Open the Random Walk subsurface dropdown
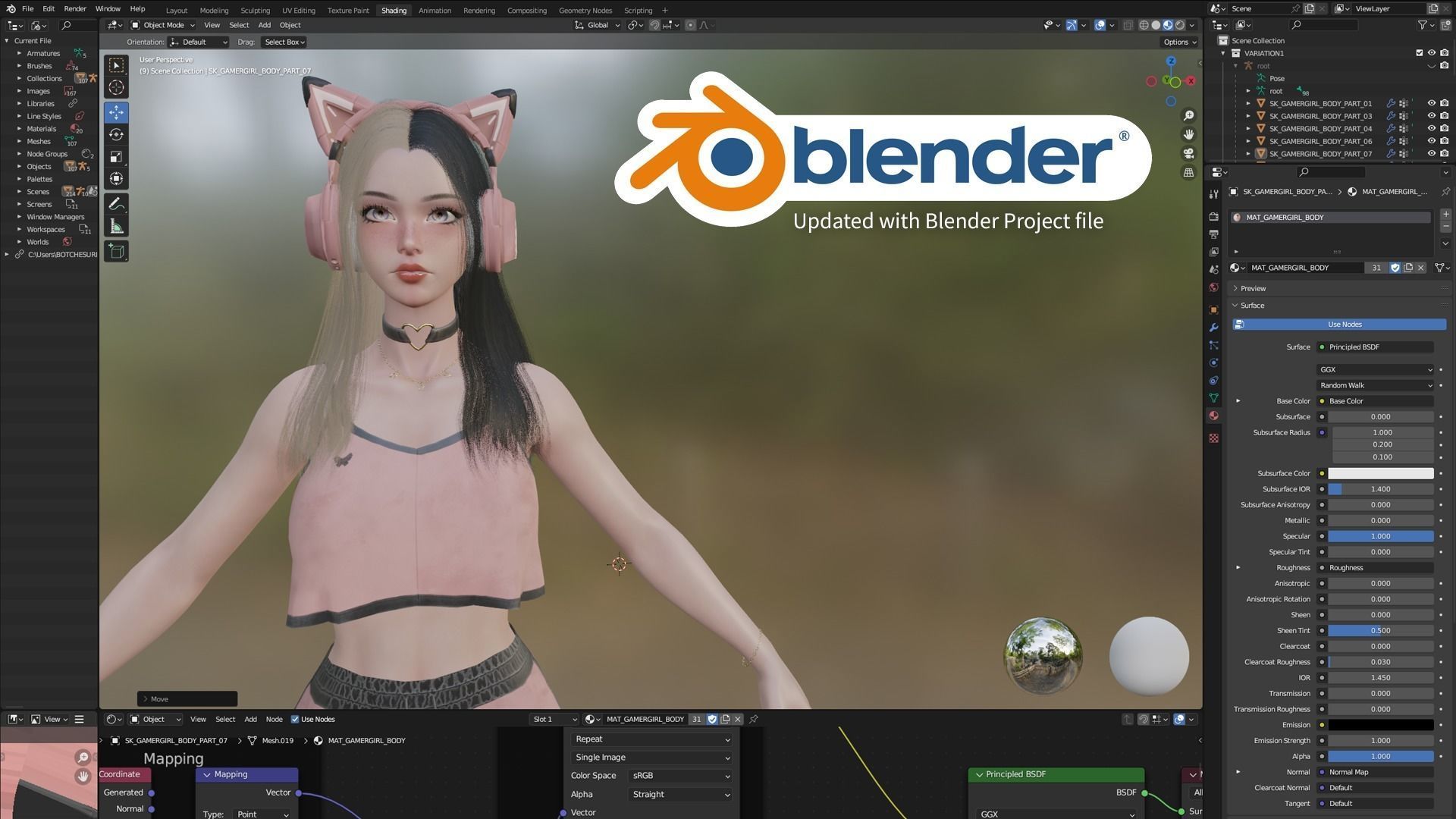The height and width of the screenshot is (819, 1456). click(1376, 385)
